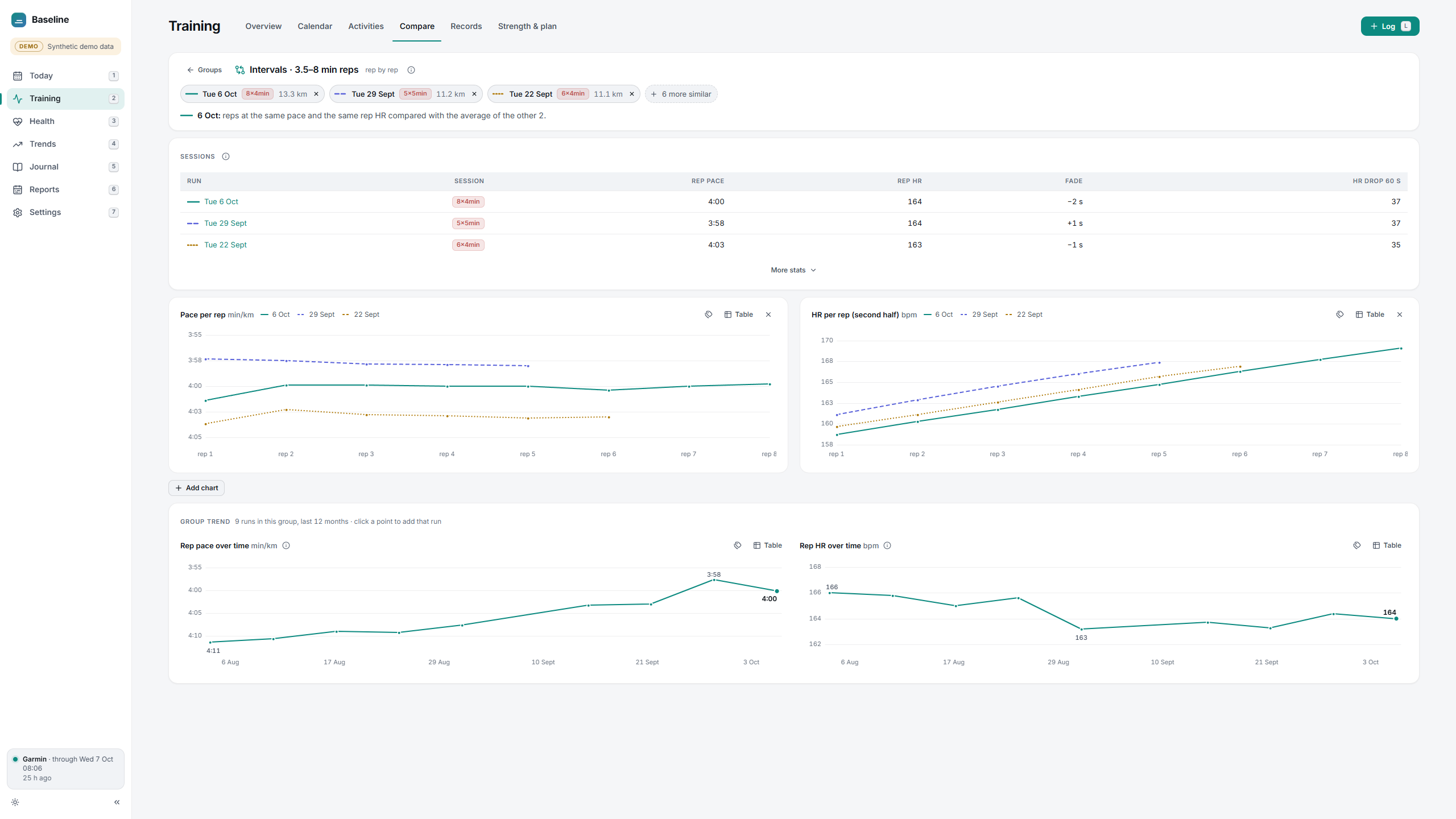The height and width of the screenshot is (819, 1456).
Task: Click the info icon next to SESSIONS
Action: pyautogui.click(x=226, y=156)
